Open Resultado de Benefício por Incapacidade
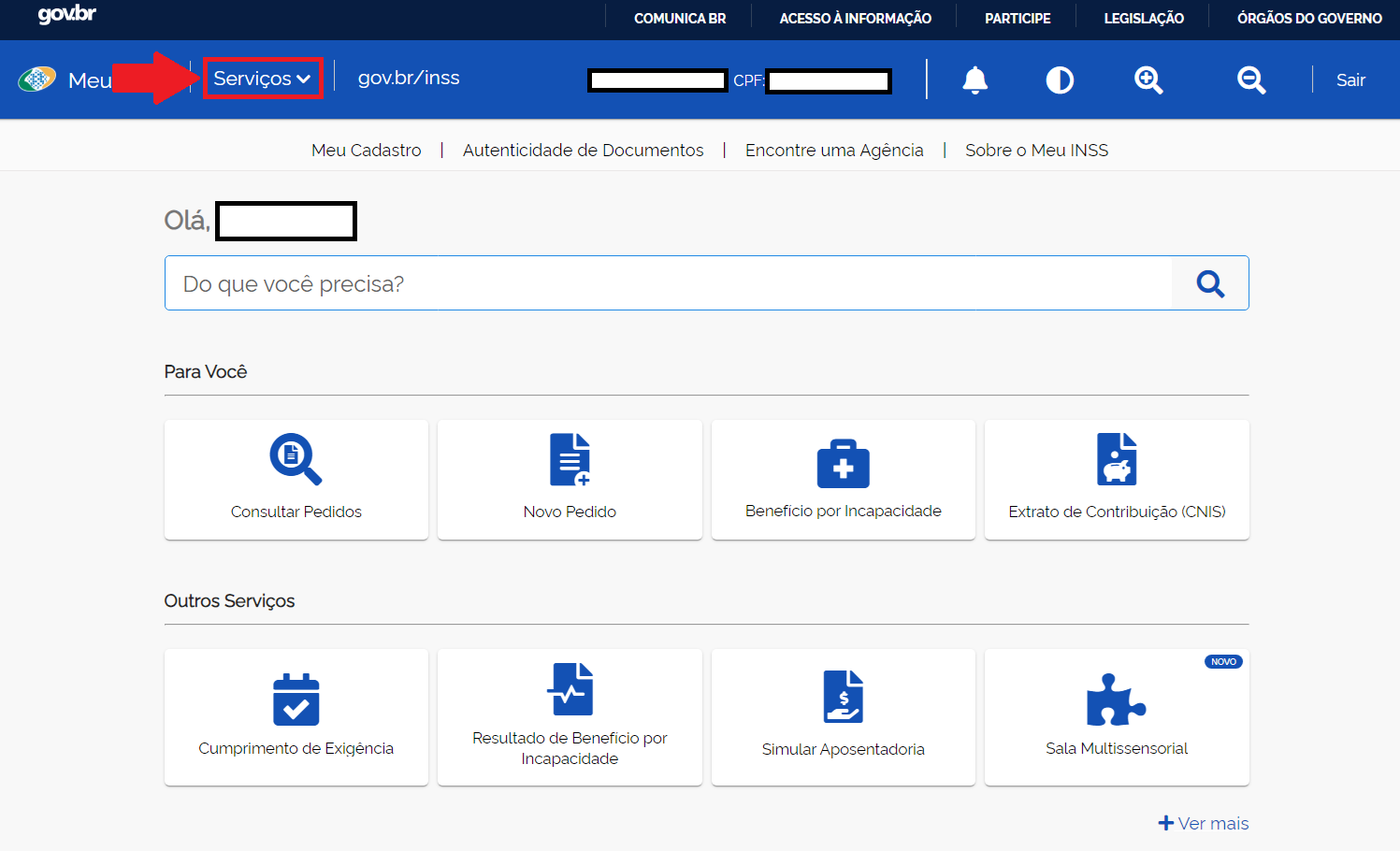The image size is (1400, 851). tap(570, 717)
